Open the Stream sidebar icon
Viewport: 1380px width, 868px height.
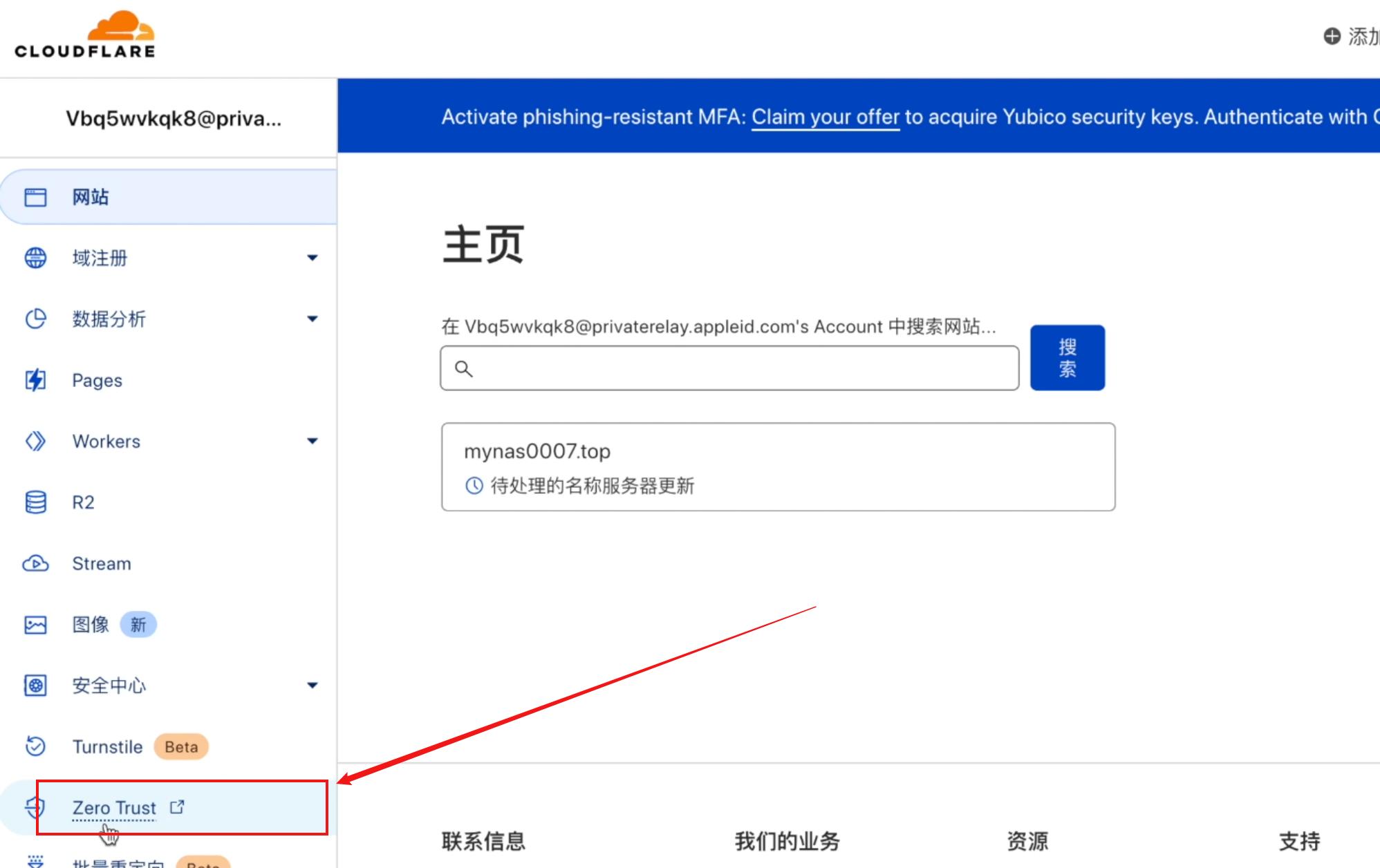tap(35, 563)
